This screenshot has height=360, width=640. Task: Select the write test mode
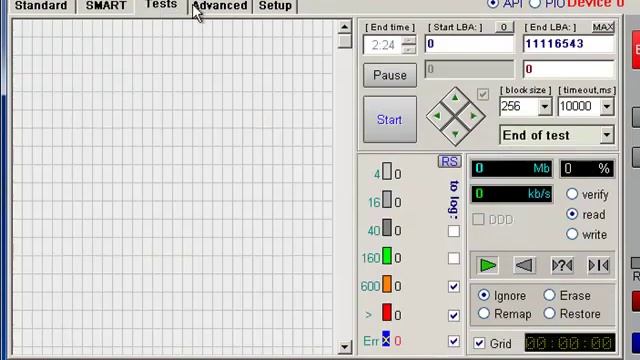(572, 234)
